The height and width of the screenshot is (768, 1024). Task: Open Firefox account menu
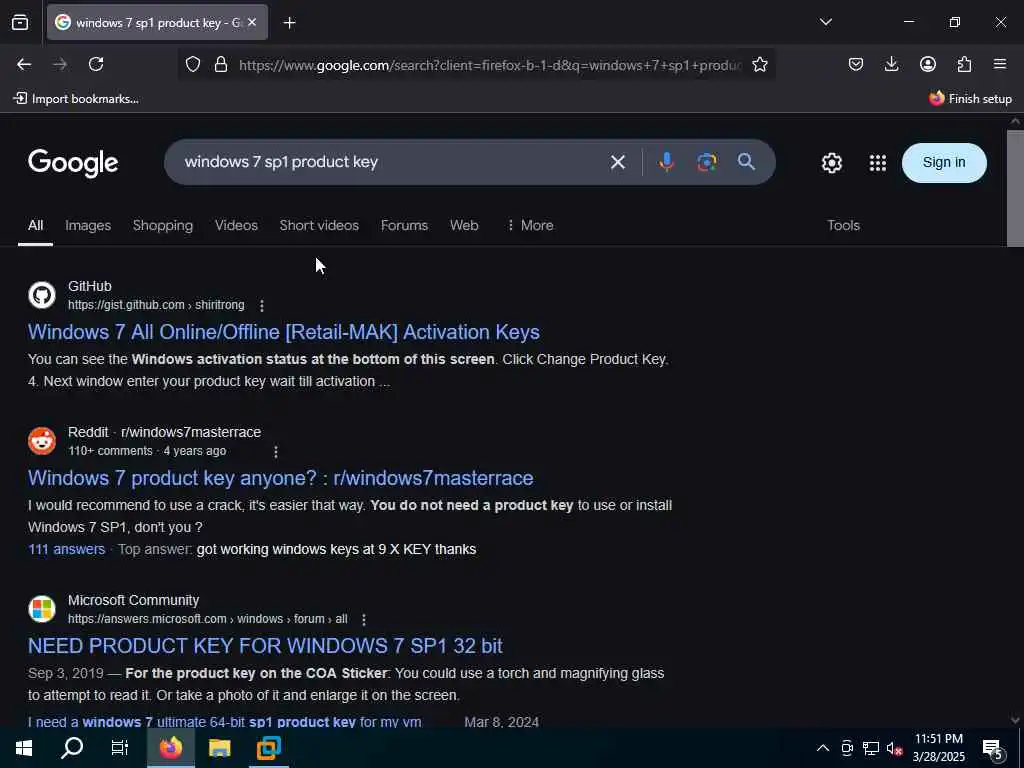click(x=927, y=64)
